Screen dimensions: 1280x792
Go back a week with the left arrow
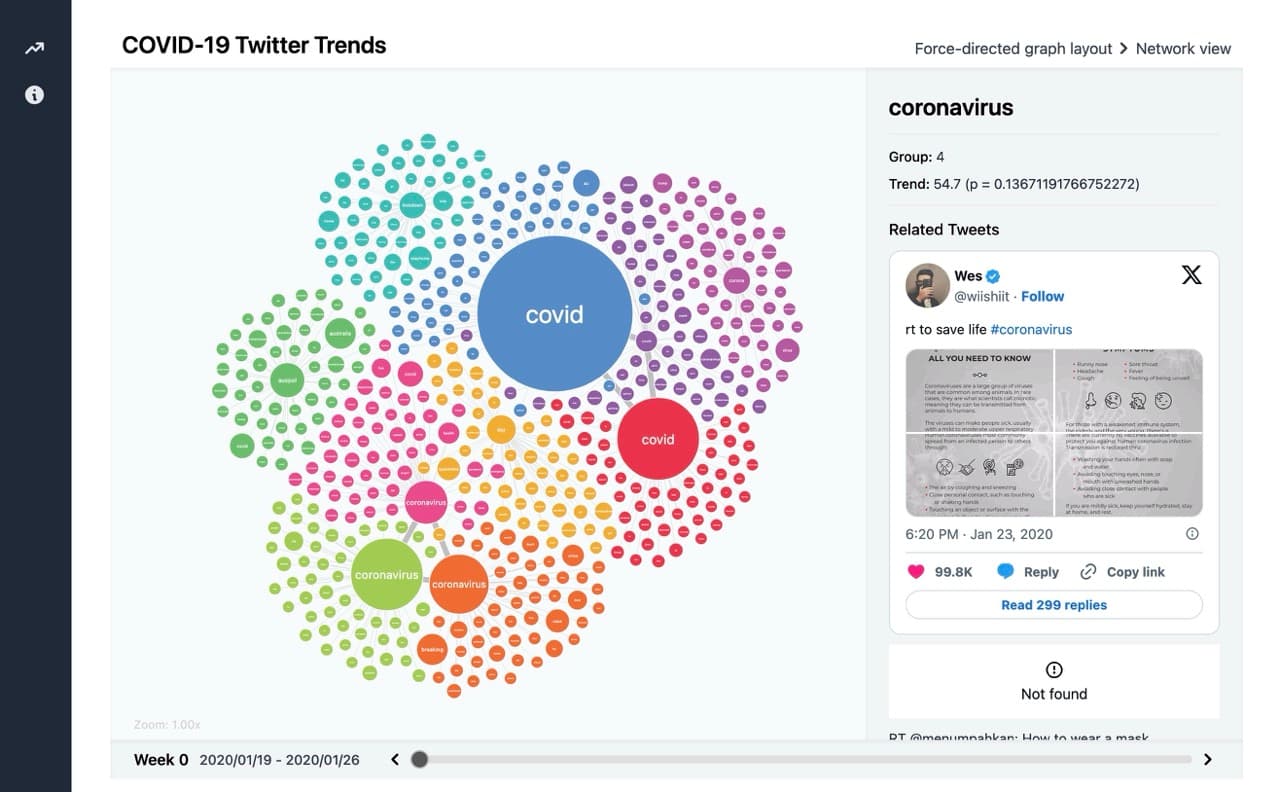click(x=393, y=759)
